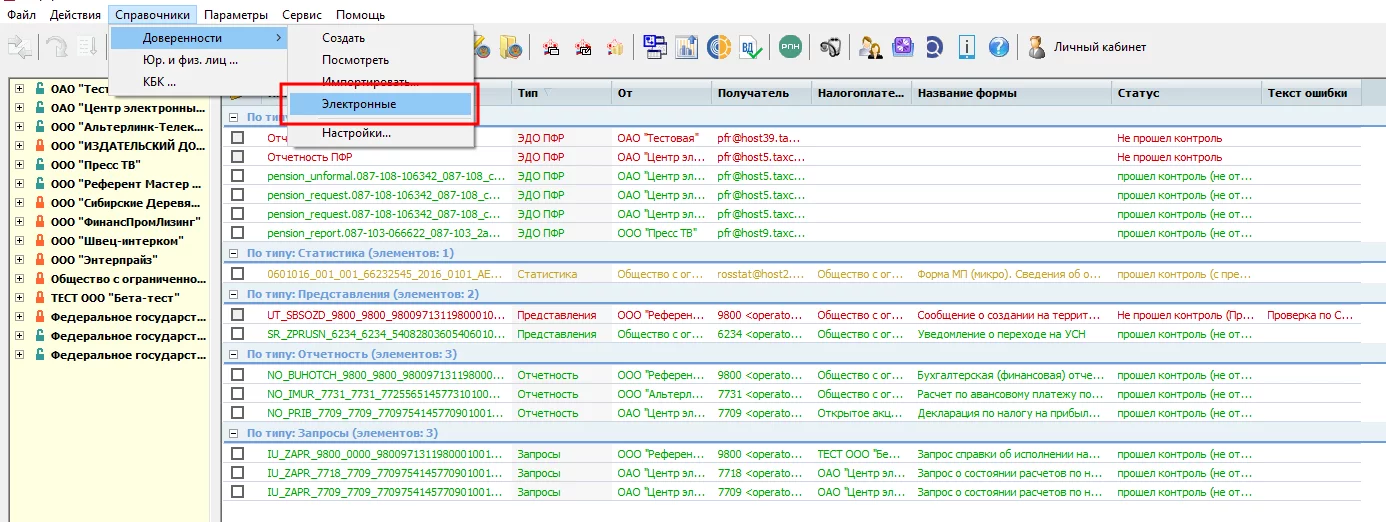Screen dimensions: 1386x522
Task: Expand the ООО "Энтерпрайз" tree node
Action: pyautogui.click(x=19, y=260)
